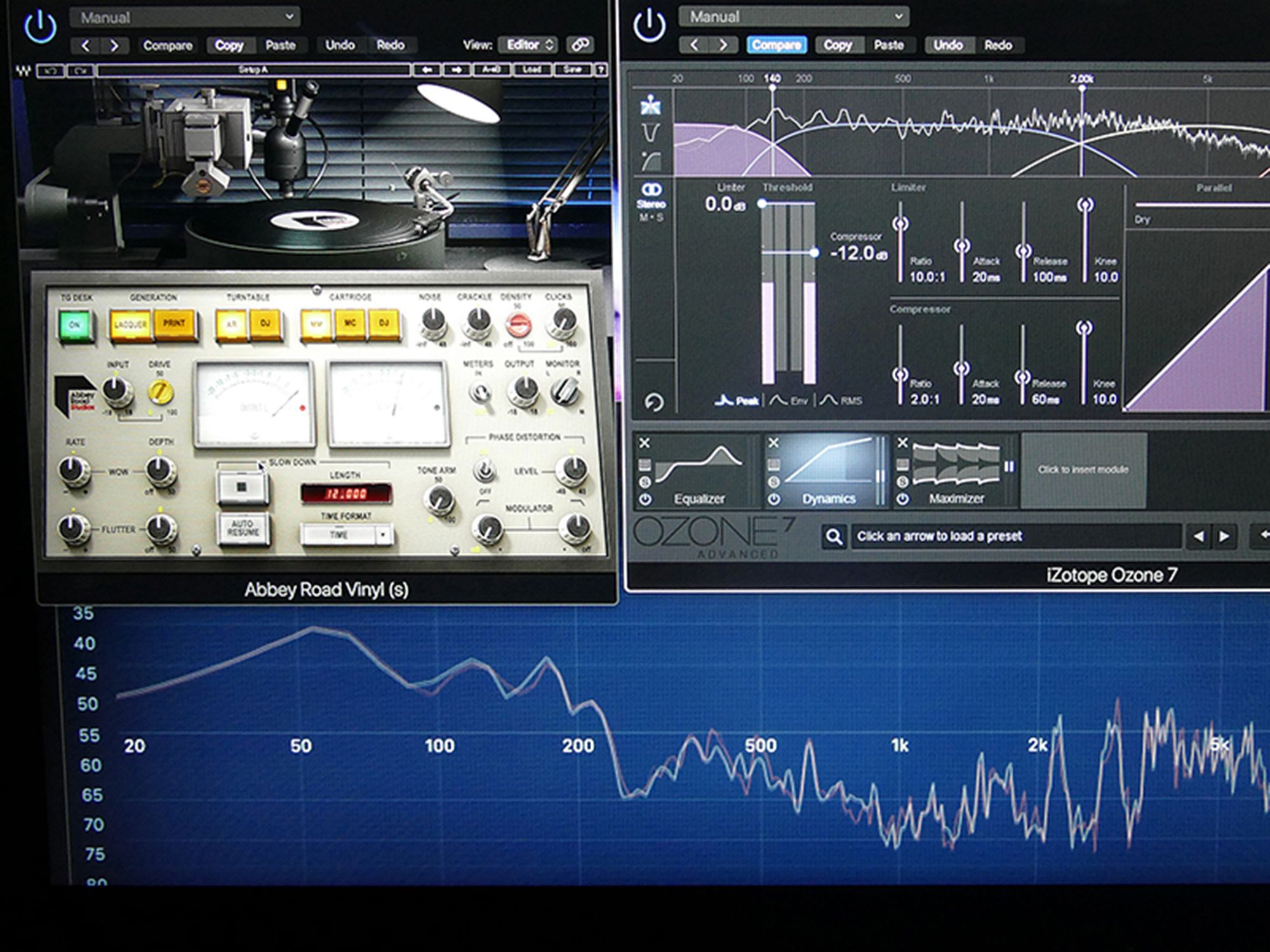Remove the Dynamics module with its X
Image resolution: width=1270 pixels, height=952 pixels.
[x=773, y=443]
